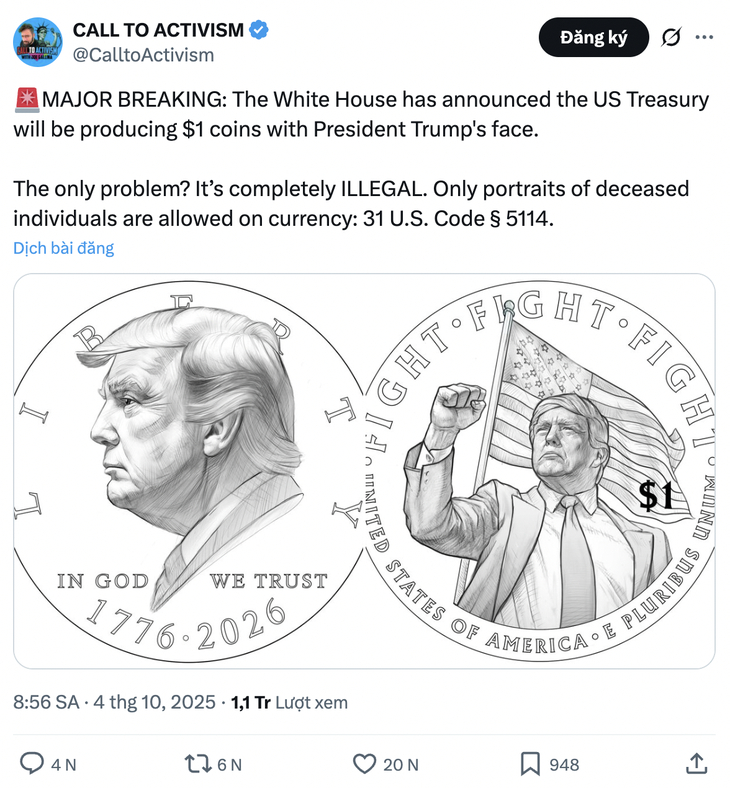
Task: Click the 6 N repost count
Action: click(230, 764)
